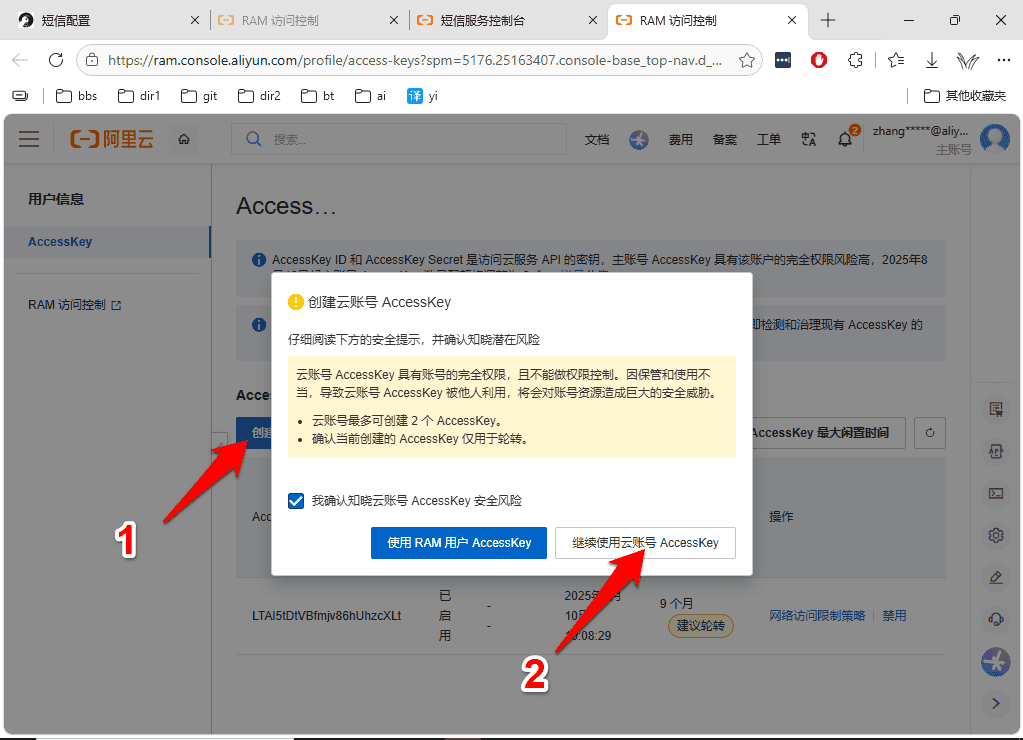Reload the page with the browser refresh button

click(56, 60)
